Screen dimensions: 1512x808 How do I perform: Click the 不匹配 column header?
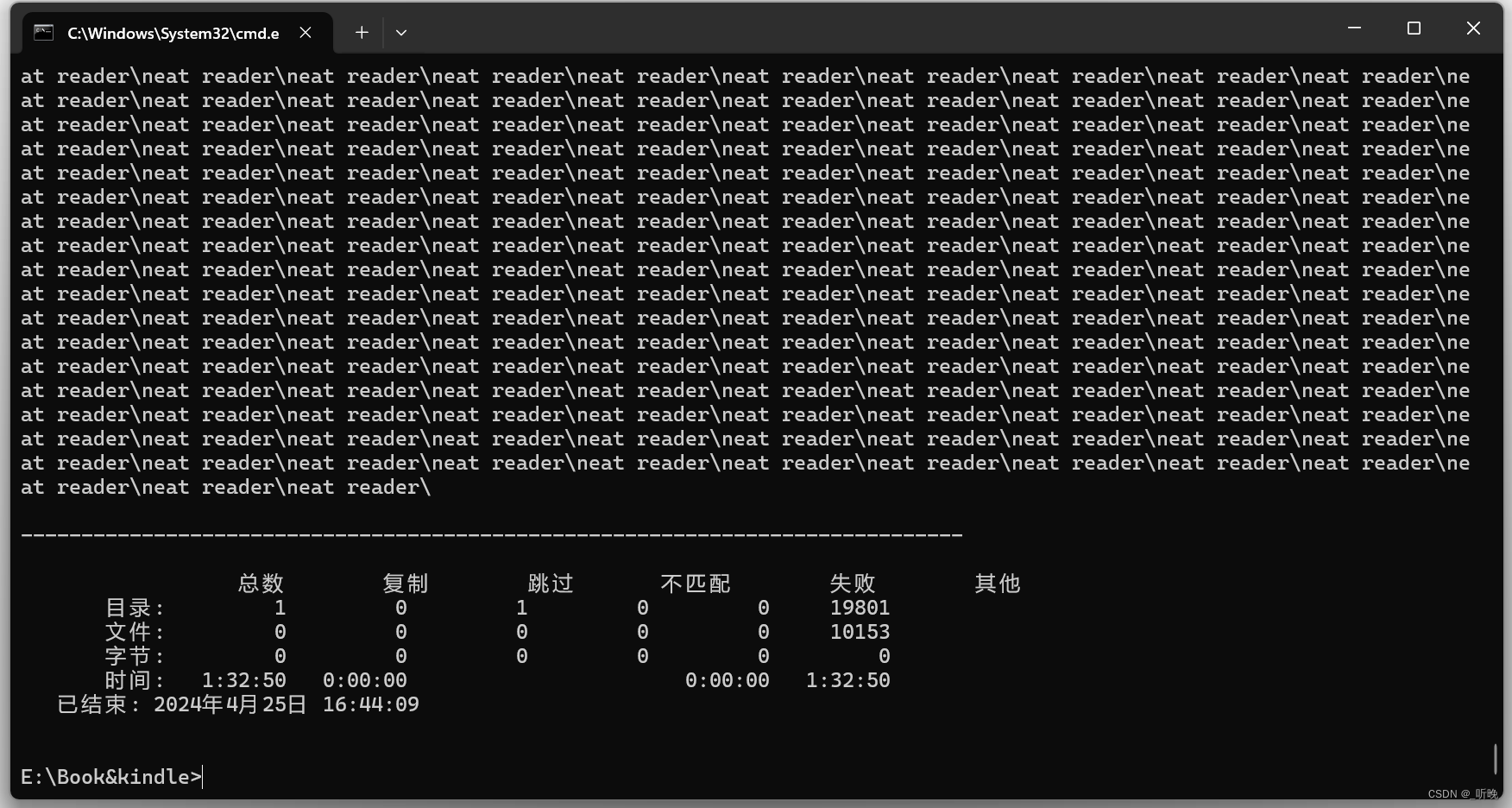(696, 584)
